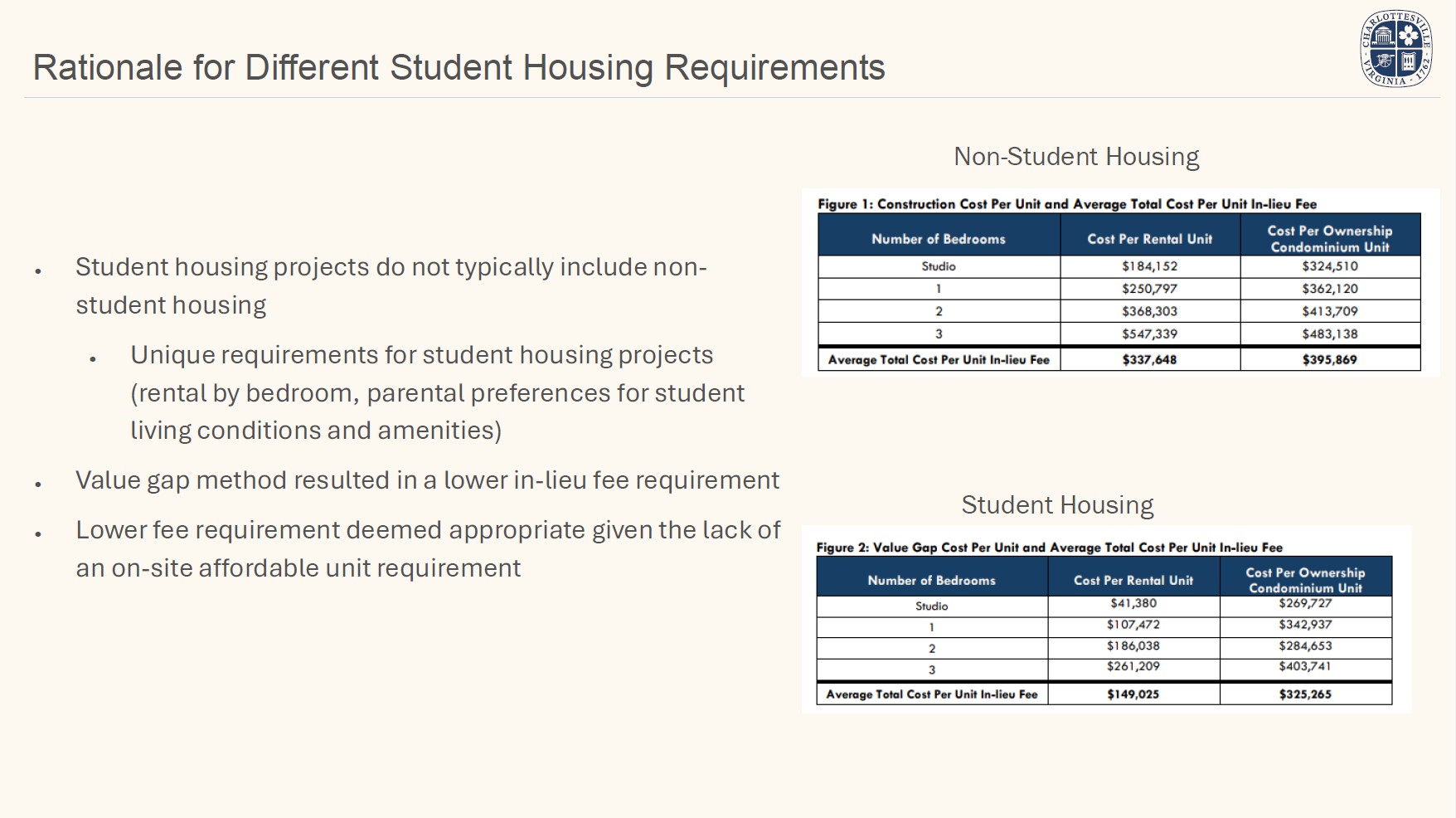
Task: Click the $184,152 studio rental cost cell
Action: click(1149, 266)
